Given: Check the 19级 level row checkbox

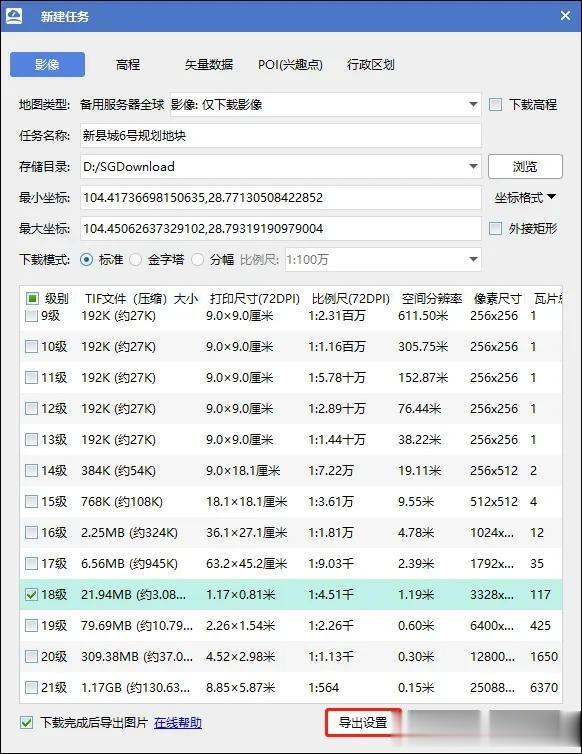Looking at the screenshot, I should pos(31,626).
